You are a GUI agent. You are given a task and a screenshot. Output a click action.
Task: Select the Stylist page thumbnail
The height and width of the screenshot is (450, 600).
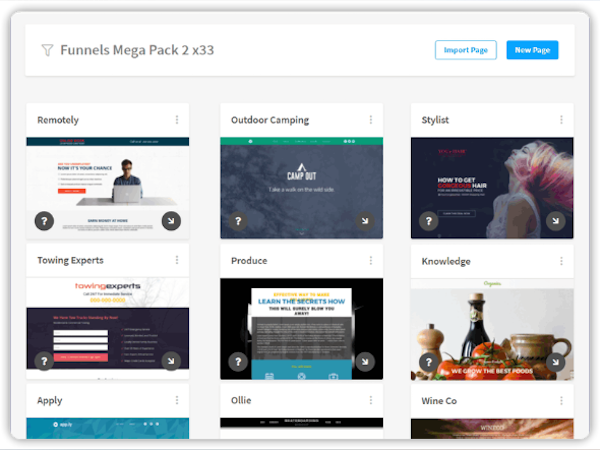pos(492,188)
